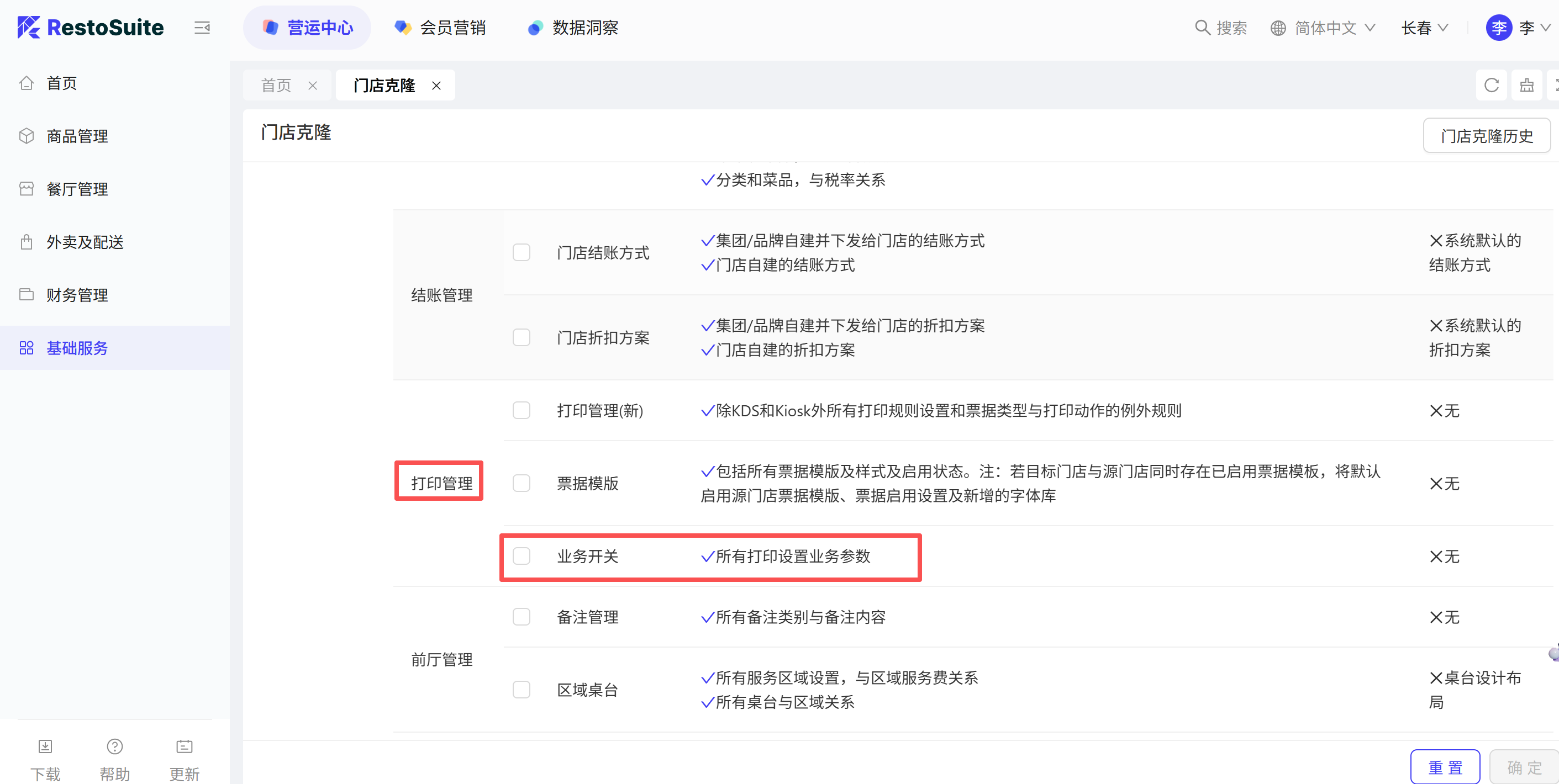Click the Update icon at sidebar bottom

click(x=184, y=746)
